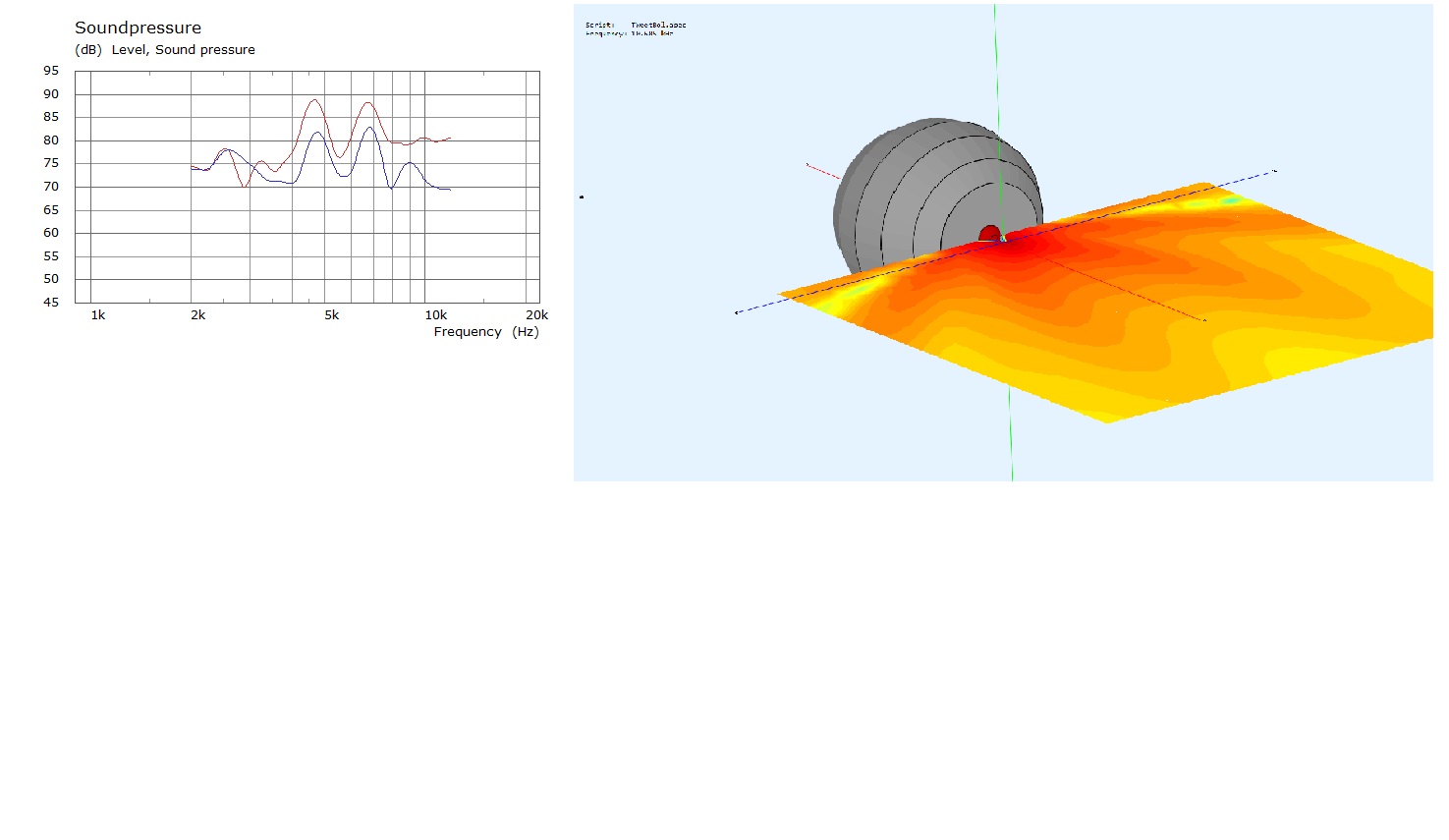
Task: Click the 'Frequency (Hz)' axis label
Action: click(x=486, y=332)
